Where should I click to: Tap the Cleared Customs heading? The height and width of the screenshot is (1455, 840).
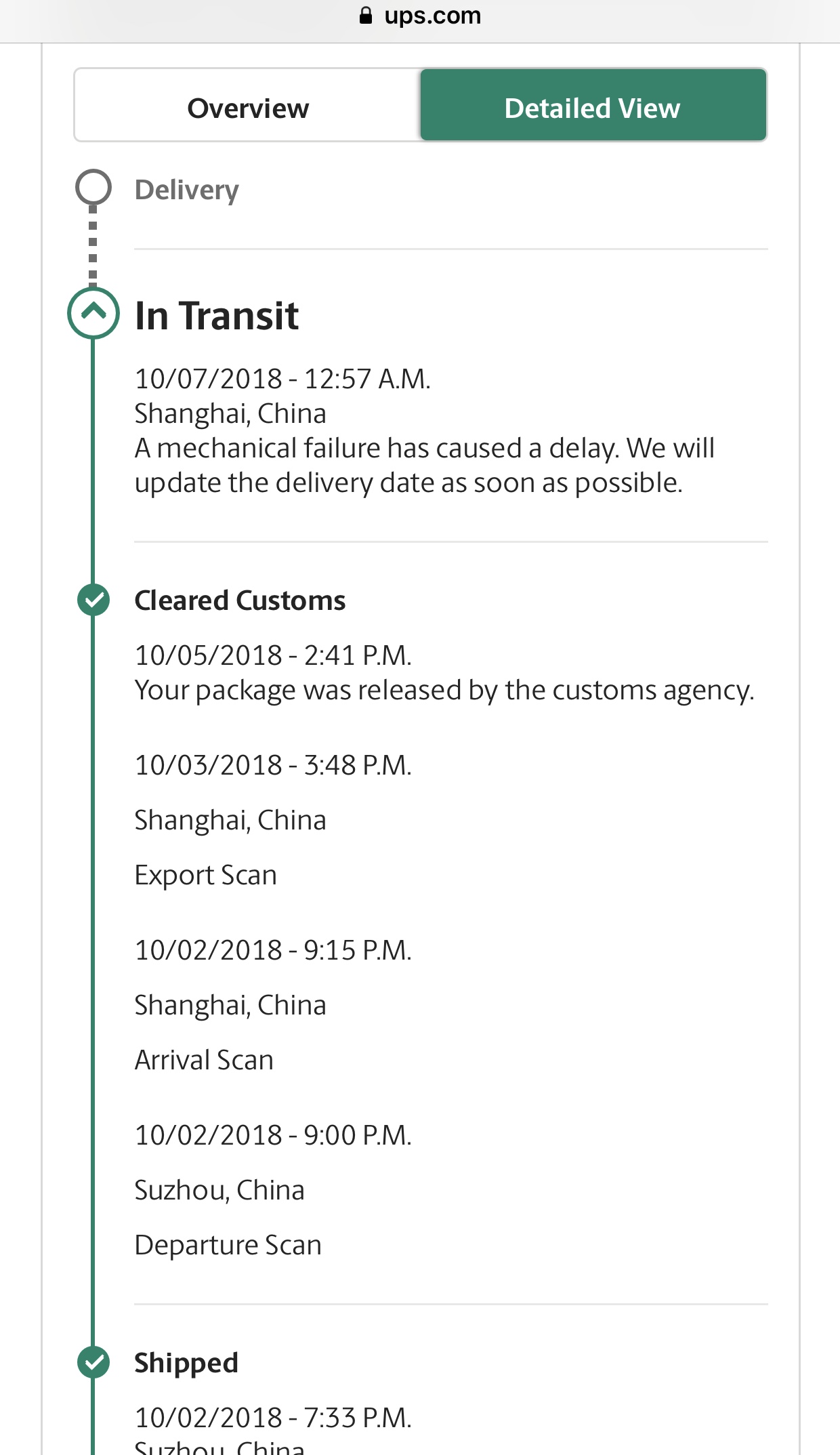(x=240, y=600)
